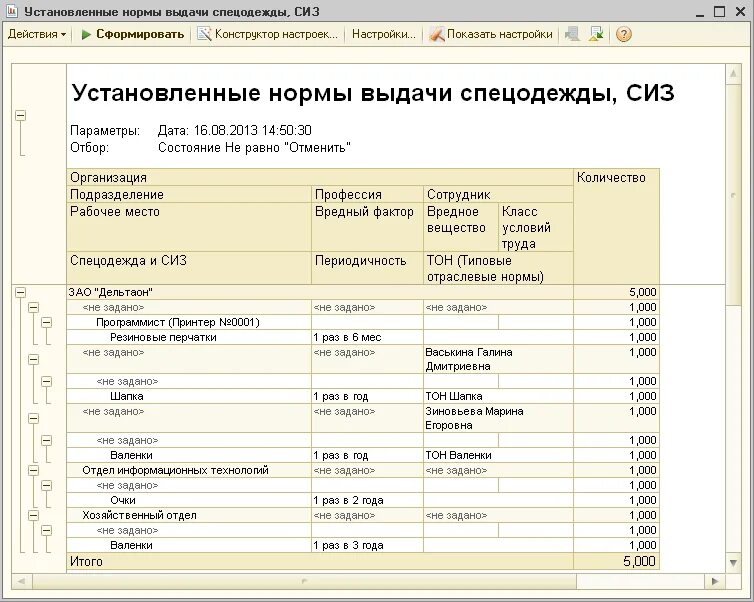
Task: Click the ТОН Валенки cell
Action: pyautogui.click(x=498, y=455)
